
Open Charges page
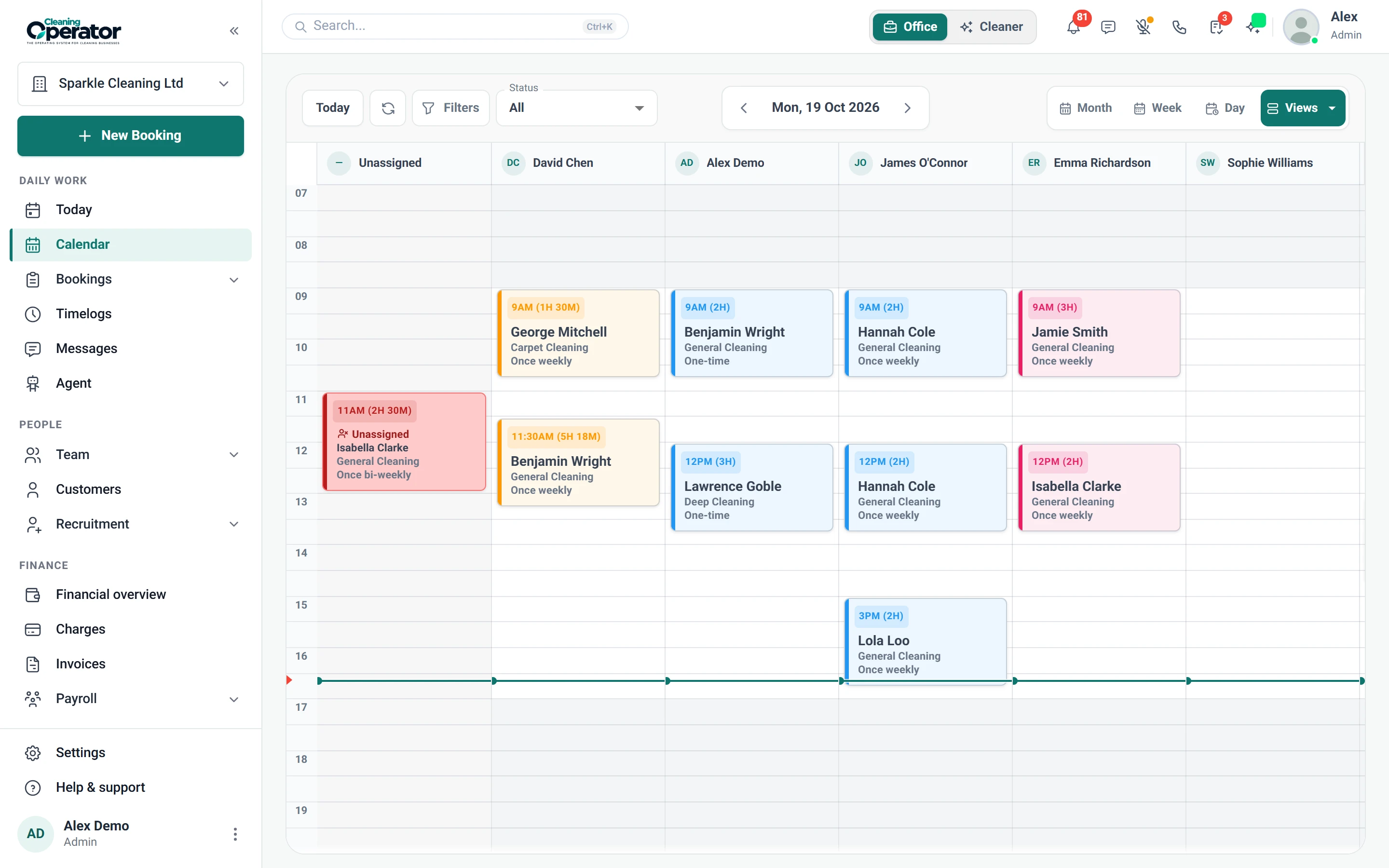click(131, 629)
